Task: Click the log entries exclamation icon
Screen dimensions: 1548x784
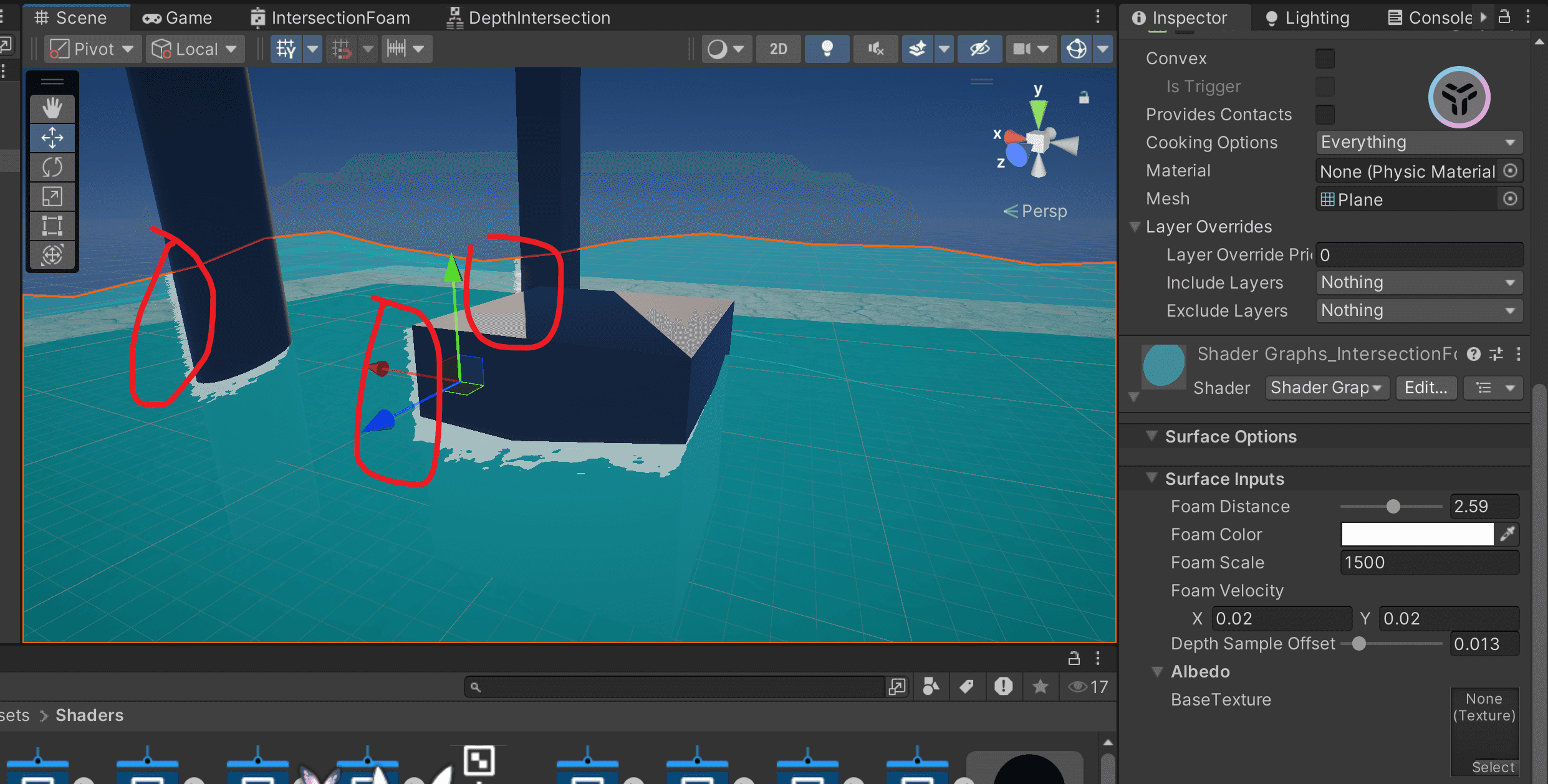Action: (1003, 687)
